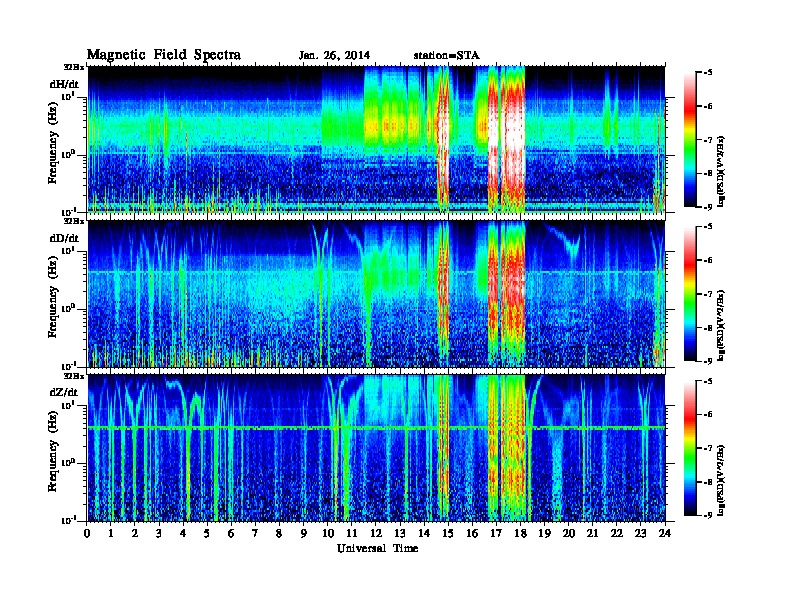Click the "32Hz" top label of dD/dt panel

74,221
